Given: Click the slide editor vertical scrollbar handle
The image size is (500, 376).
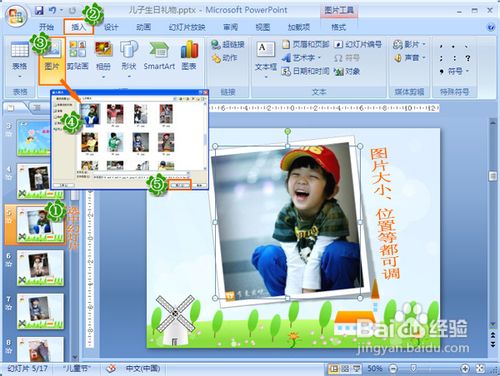Looking at the screenshot, I should tap(493, 176).
